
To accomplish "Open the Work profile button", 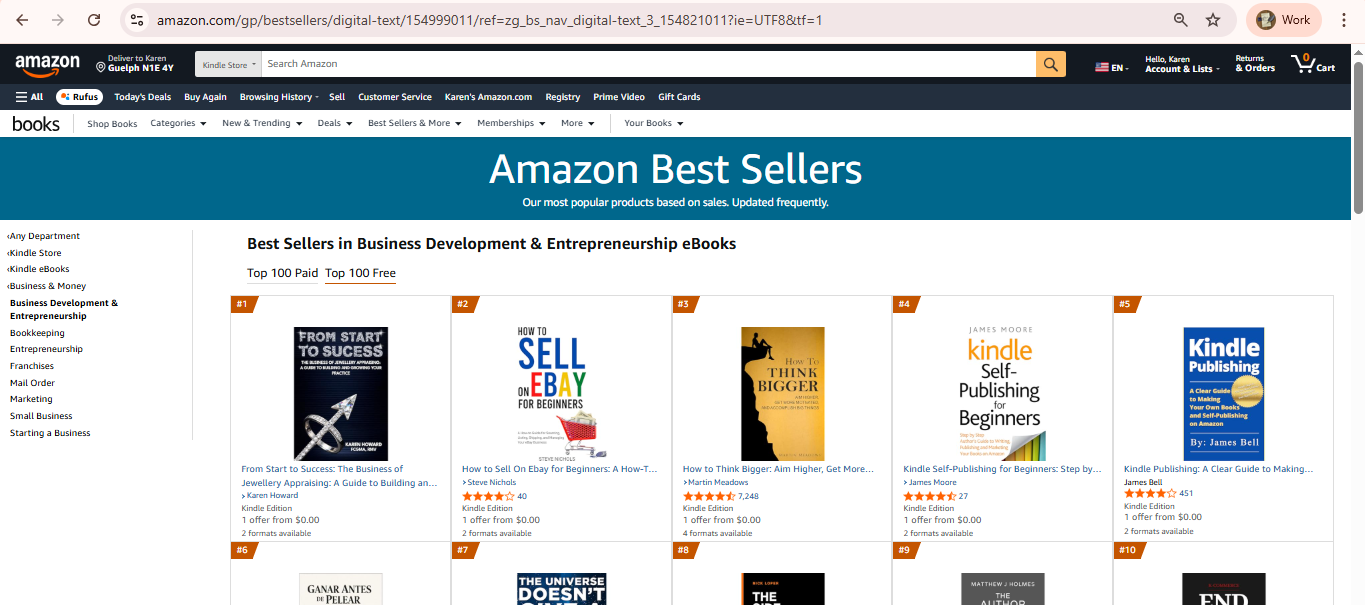I will pos(1284,20).
